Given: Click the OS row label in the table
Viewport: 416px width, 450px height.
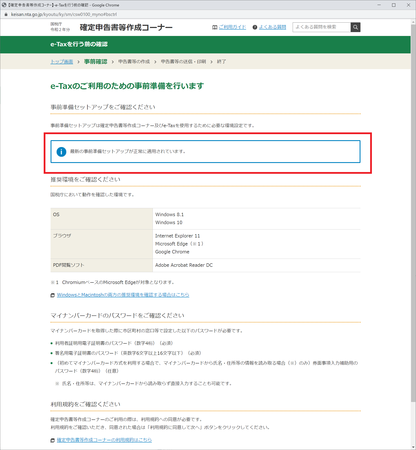Looking at the screenshot, I should click(56, 215).
